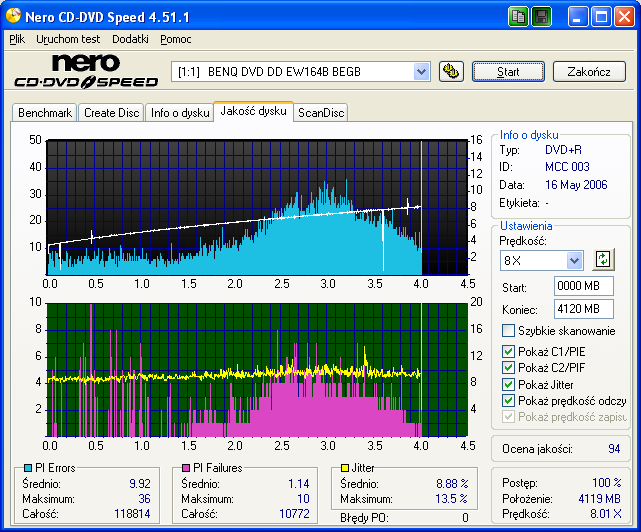Expand the BENQ DVD drive dropdown
Image resolution: width=641 pixels, height=532 pixels.
pos(421,72)
